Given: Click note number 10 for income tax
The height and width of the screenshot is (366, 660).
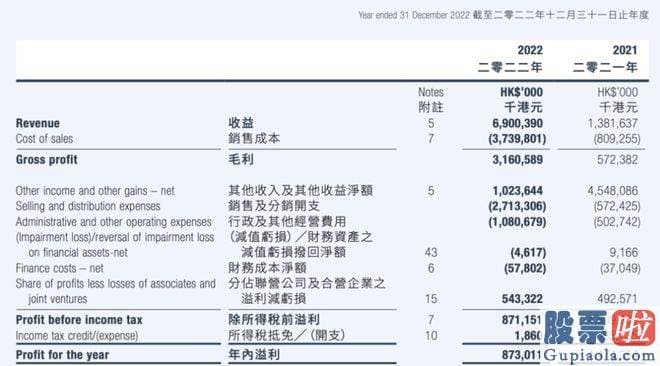Looking at the screenshot, I should [x=431, y=336].
